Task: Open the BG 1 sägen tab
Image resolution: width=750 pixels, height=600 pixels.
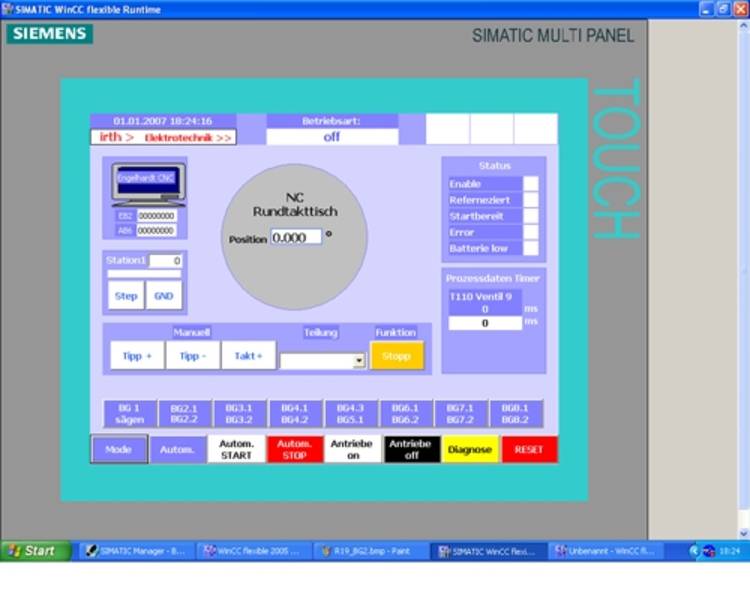Action: tap(130, 414)
